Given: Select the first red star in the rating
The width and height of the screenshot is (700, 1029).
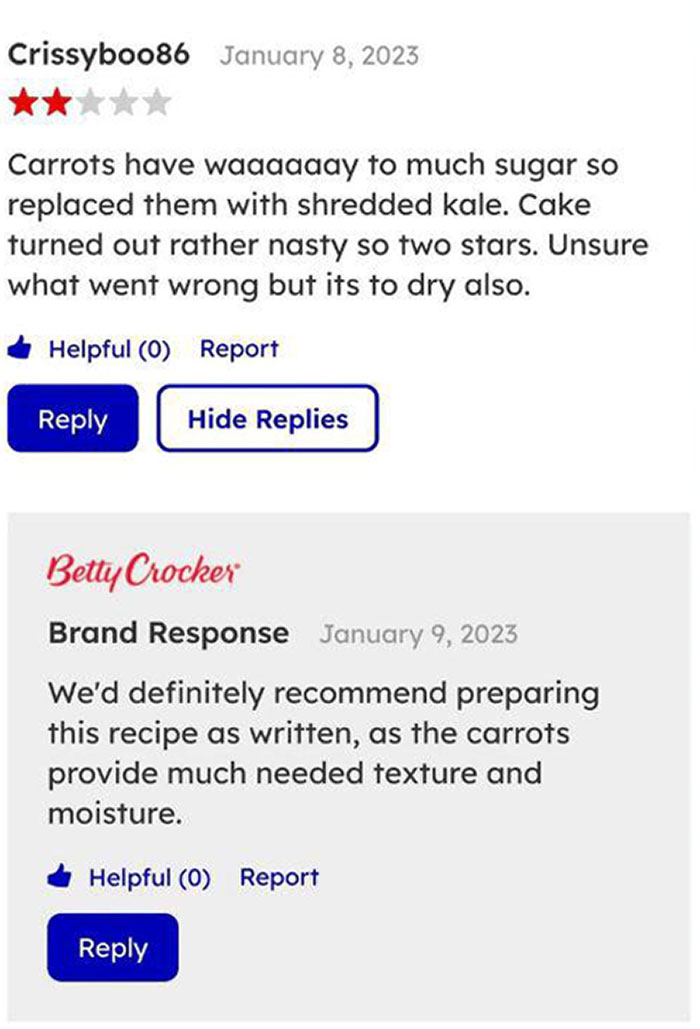Looking at the screenshot, I should [22, 100].
